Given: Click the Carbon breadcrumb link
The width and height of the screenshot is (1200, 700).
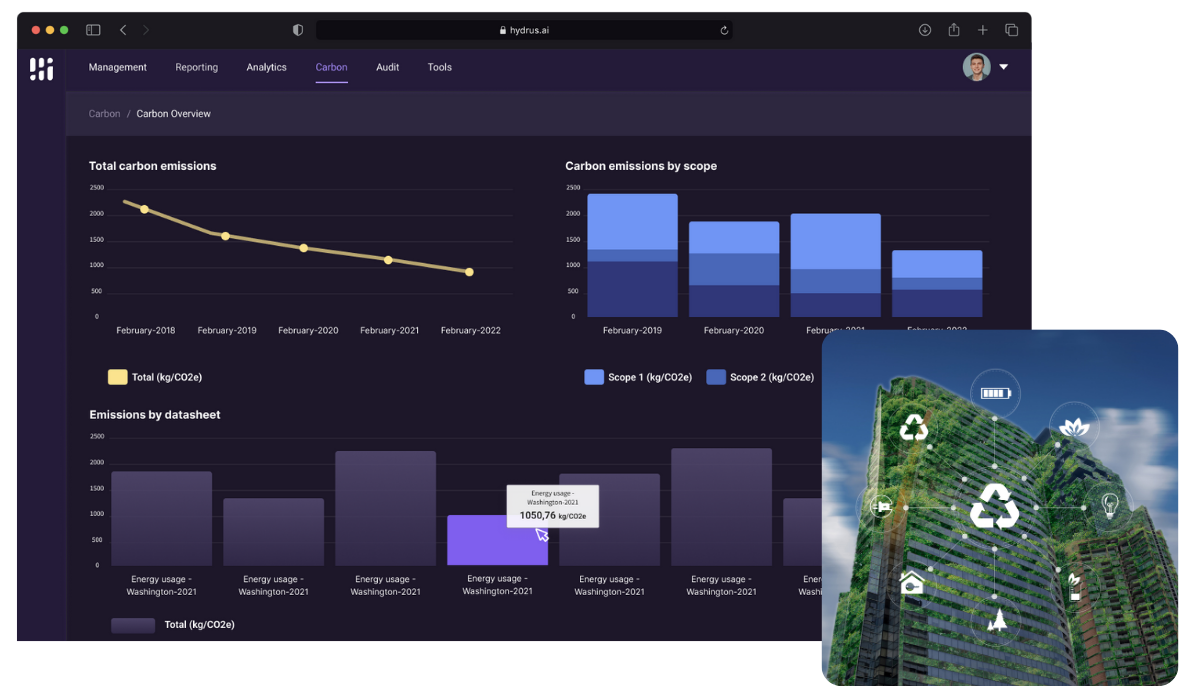Looking at the screenshot, I should tap(104, 113).
